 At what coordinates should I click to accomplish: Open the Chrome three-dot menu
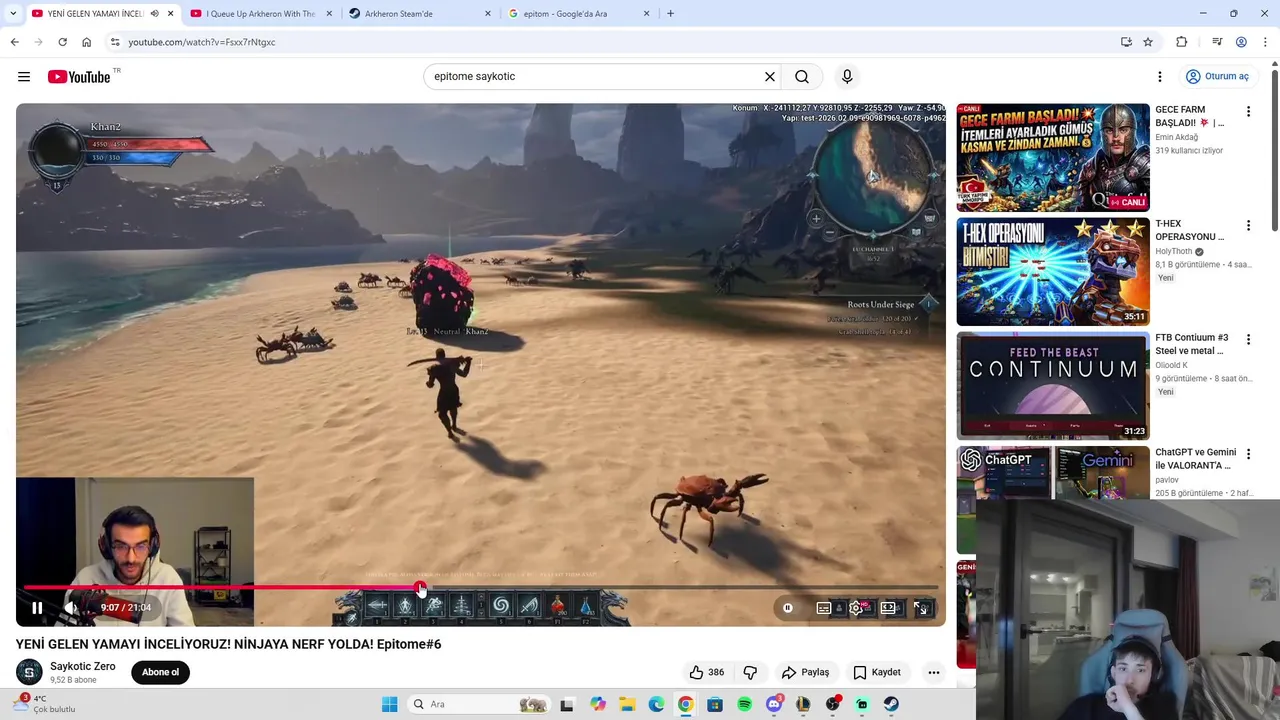click(x=1266, y=42)
